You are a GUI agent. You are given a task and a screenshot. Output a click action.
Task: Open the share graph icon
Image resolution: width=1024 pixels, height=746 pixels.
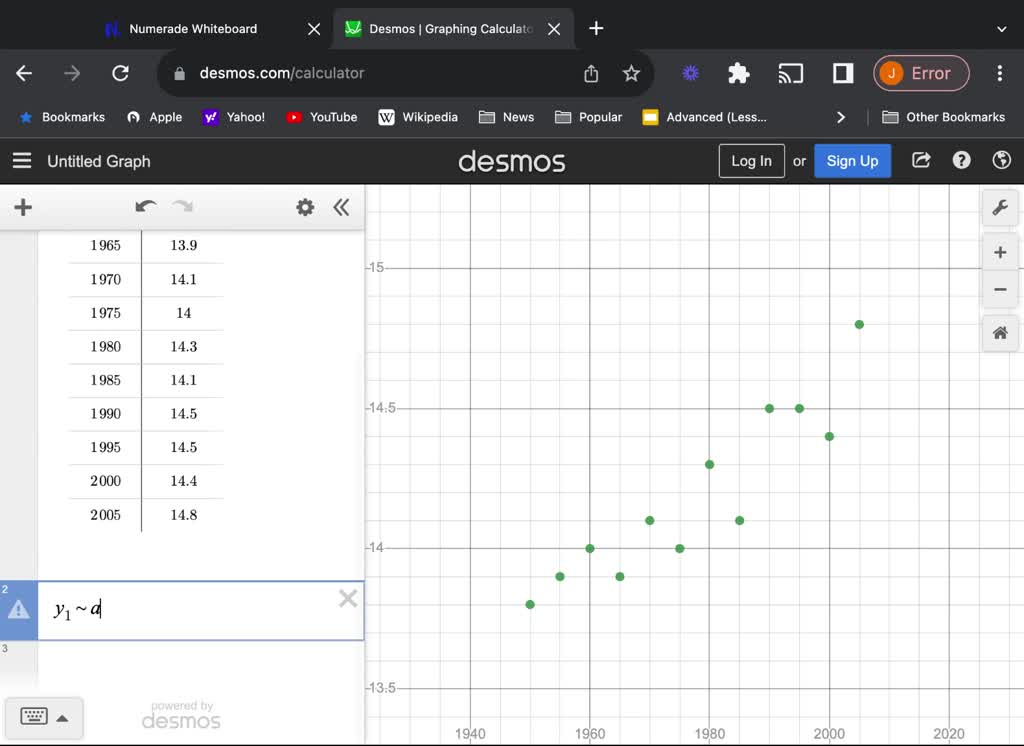[x=920, y=160]
